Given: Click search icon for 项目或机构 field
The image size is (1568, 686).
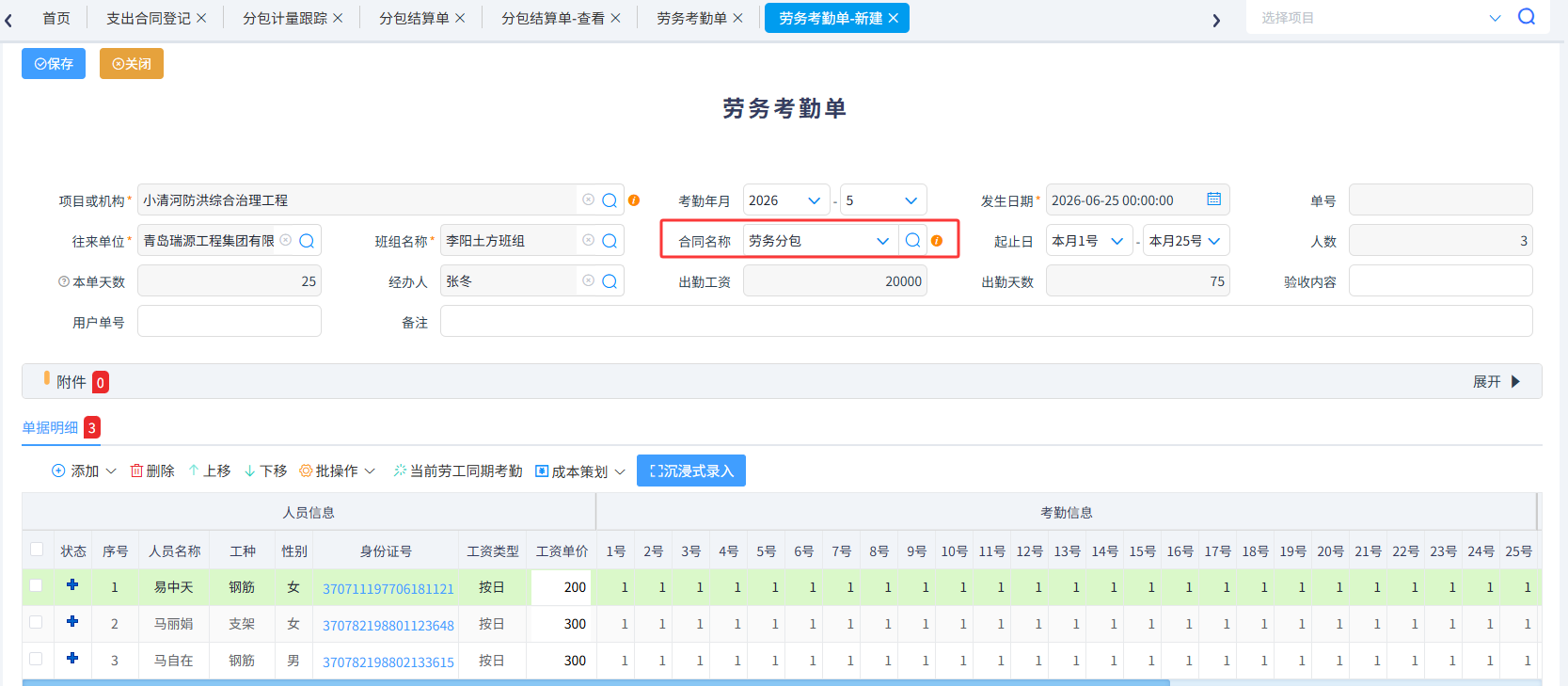Looking at the screenshot, I should [x=610, y=200].
